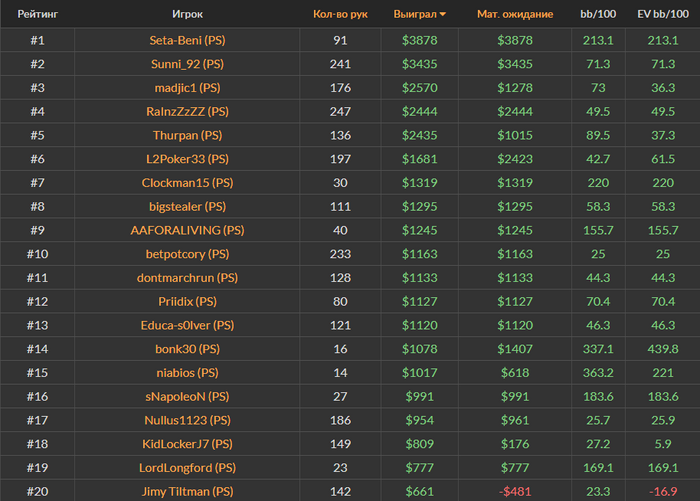Sort table by Рейтинг column
The width and height of the screenshot is (700, 501).
click(36, 15)
